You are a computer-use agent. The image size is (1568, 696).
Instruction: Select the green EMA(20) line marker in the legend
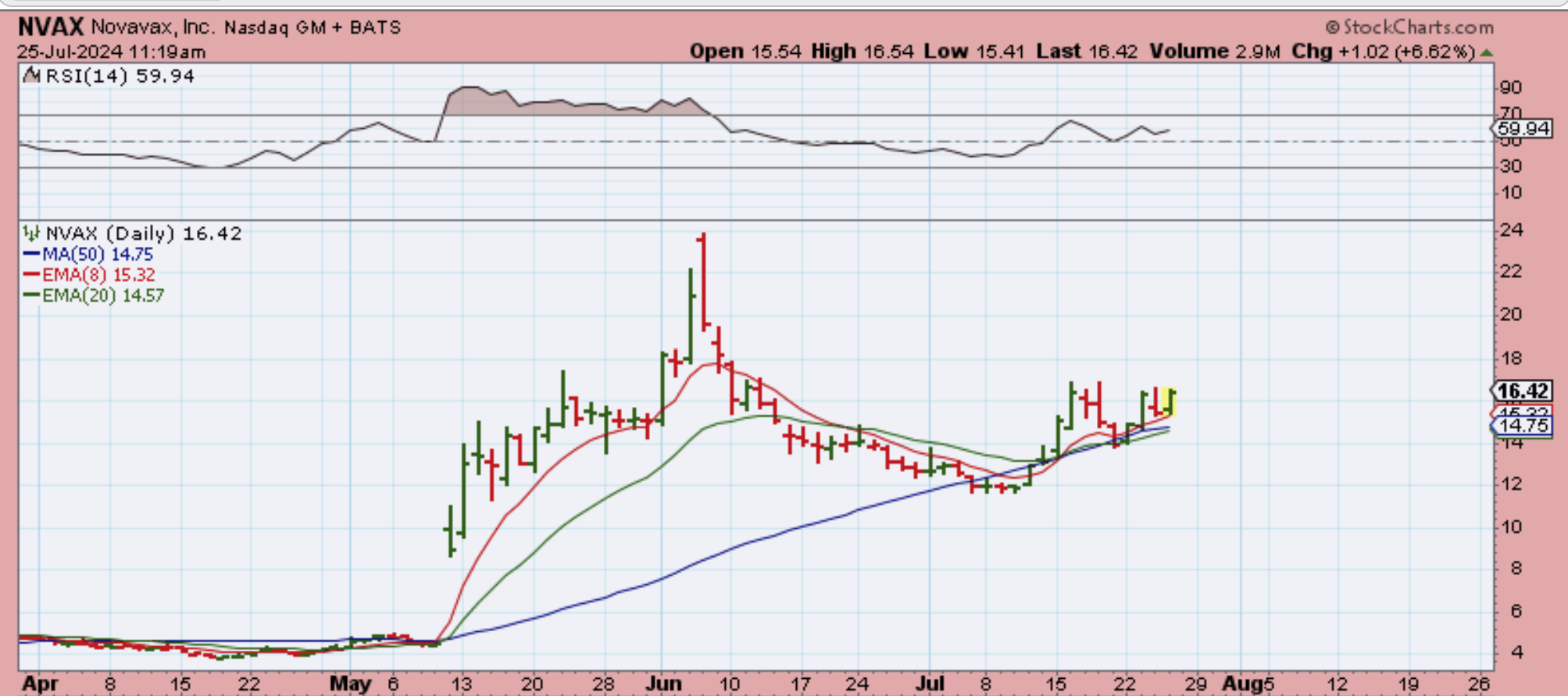pos(31,294)
